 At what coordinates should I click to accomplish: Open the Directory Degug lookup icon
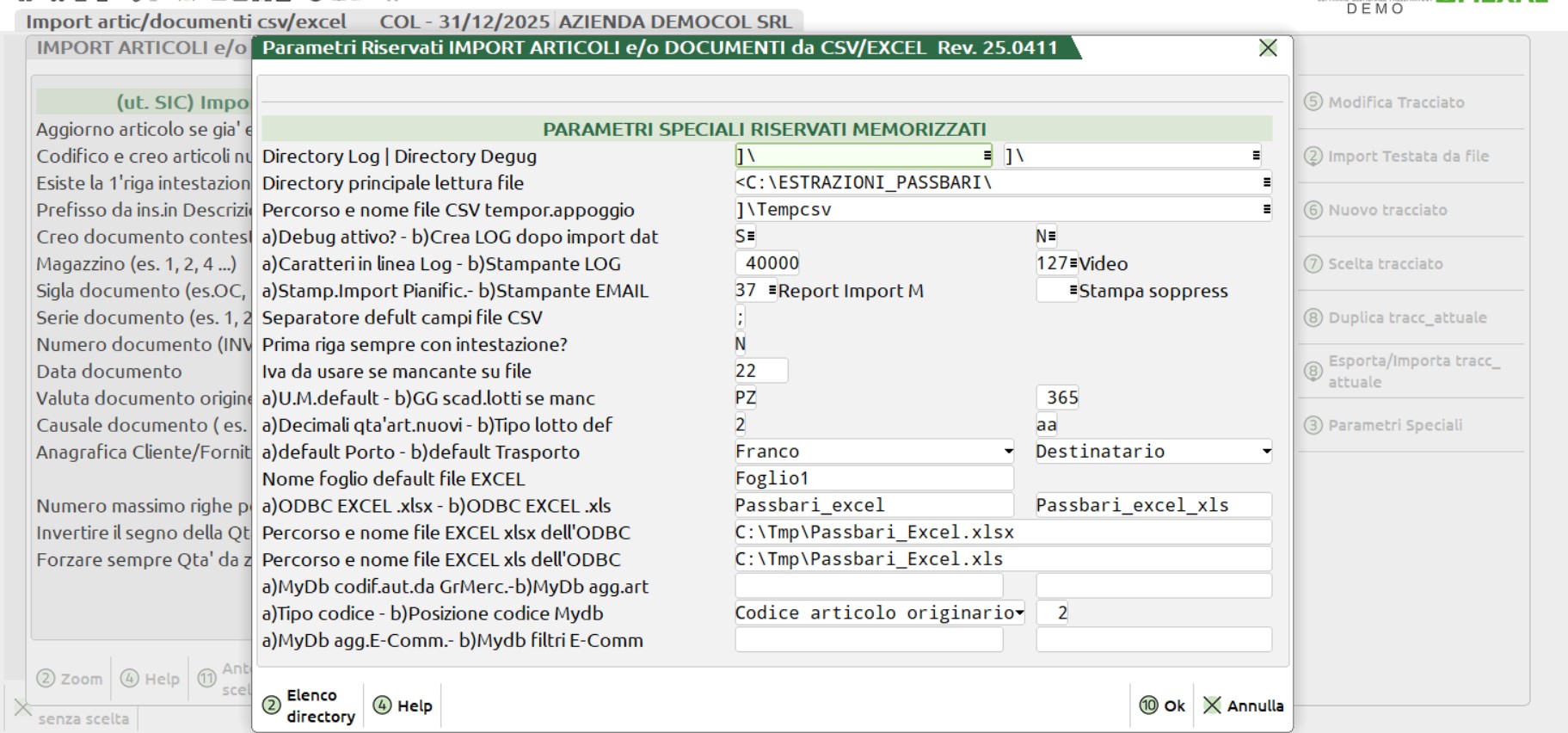pyautogui.click(x=1256, y=156)
